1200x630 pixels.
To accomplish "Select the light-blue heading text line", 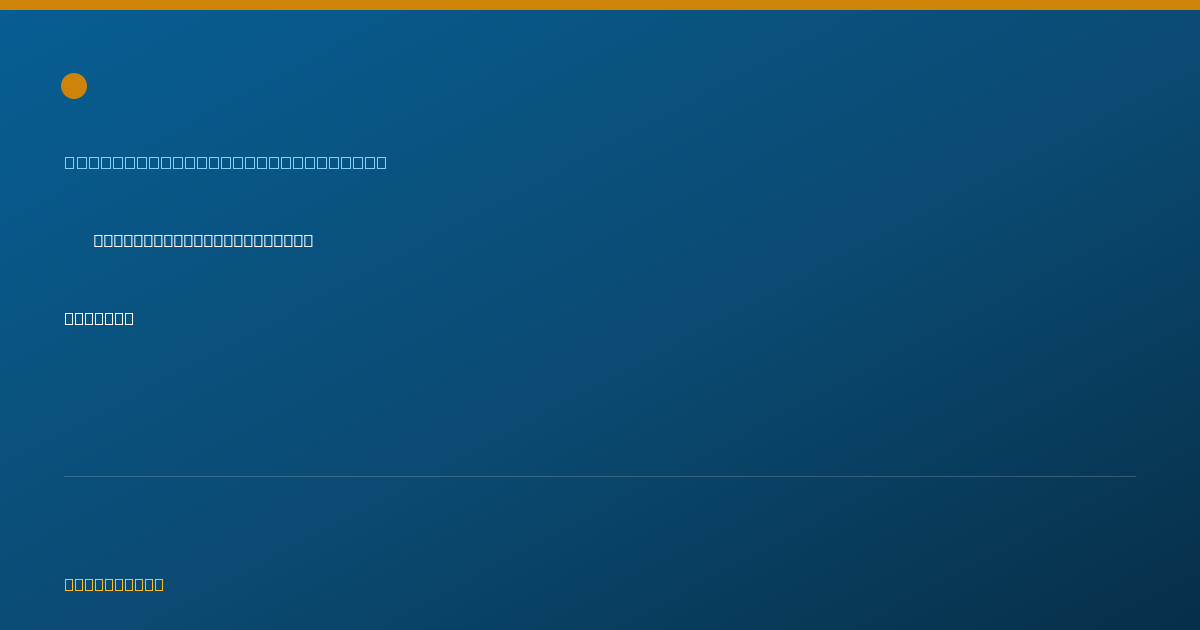I will pyautogui.click(x=226, y=162).
